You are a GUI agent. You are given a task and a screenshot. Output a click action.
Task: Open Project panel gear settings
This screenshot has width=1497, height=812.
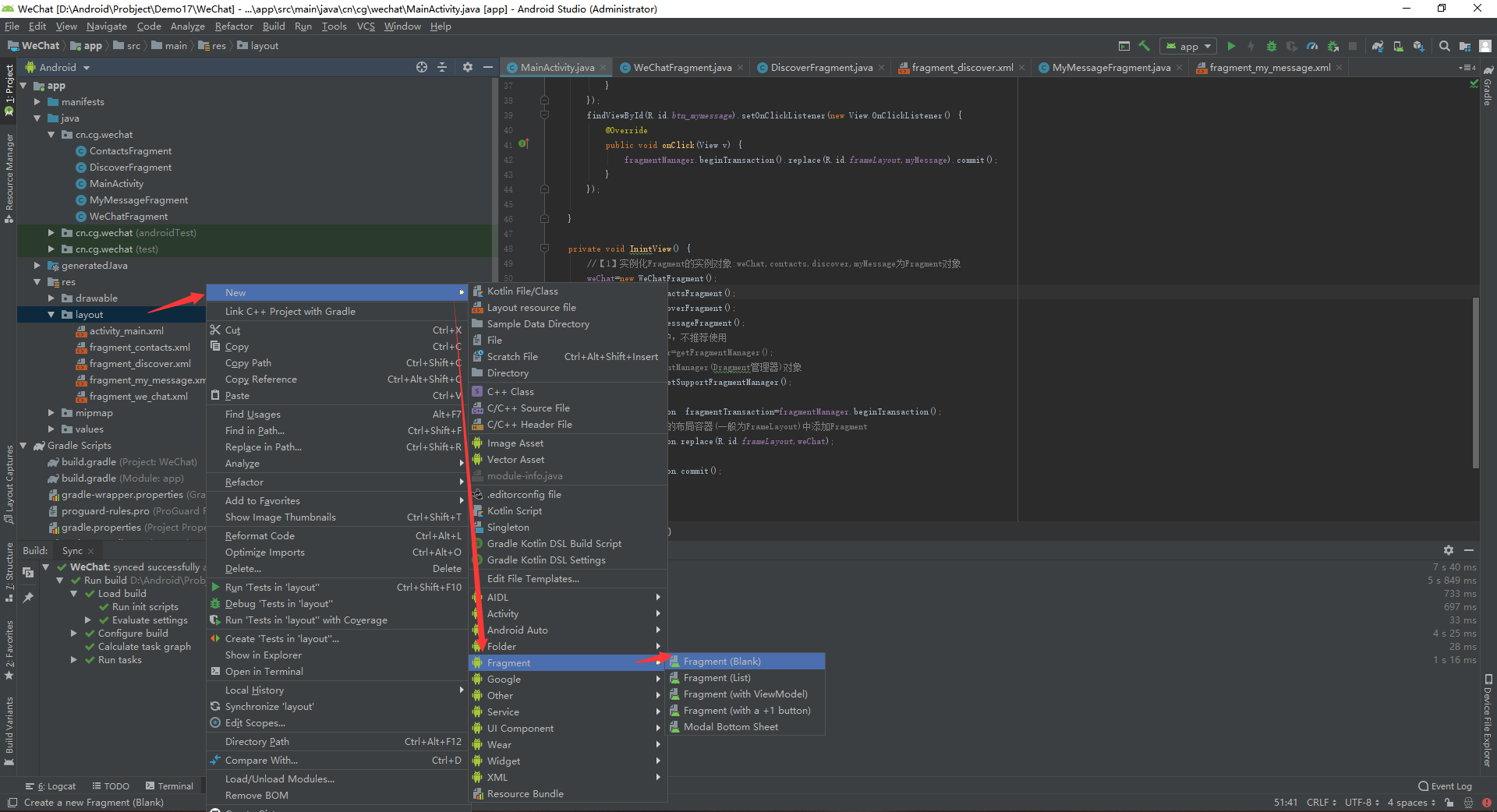tap(468, 67)
